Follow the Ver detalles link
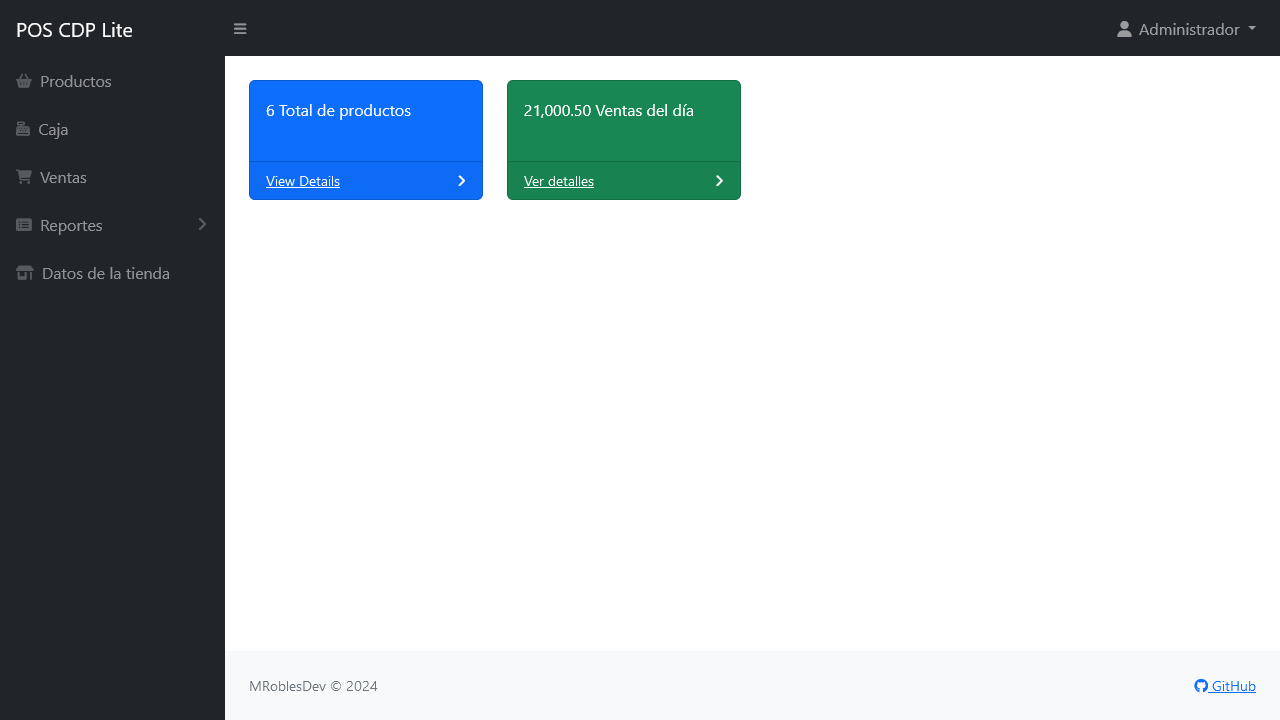The width and height of the screenshot is (1280, 720). click(559, 181)
